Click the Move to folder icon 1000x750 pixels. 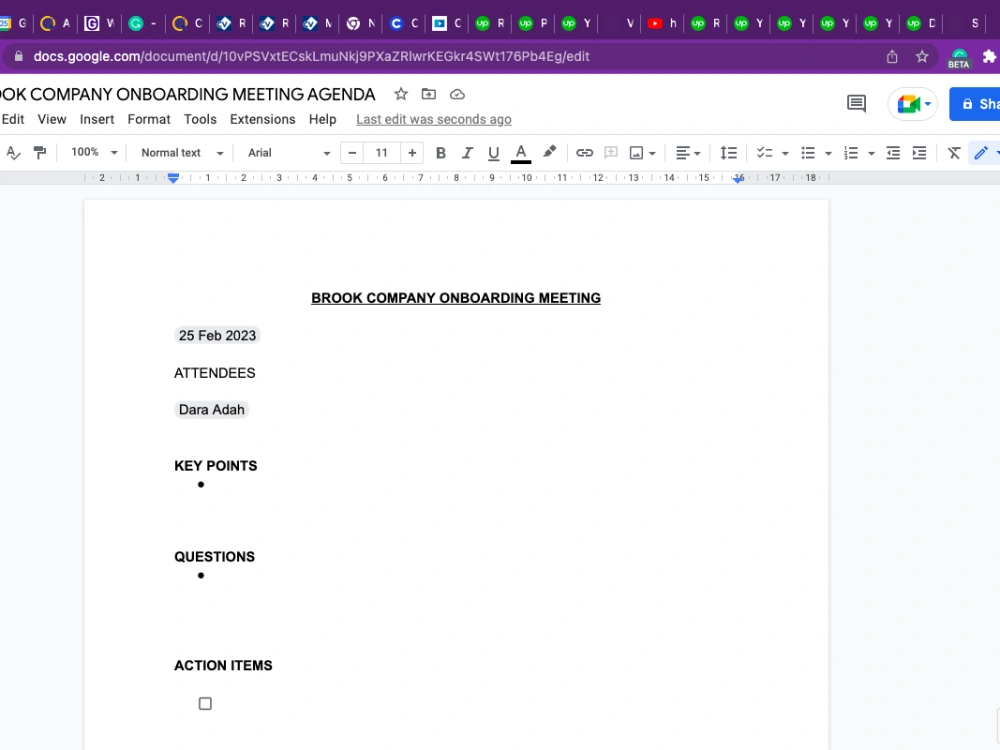[x=429, y=94]
